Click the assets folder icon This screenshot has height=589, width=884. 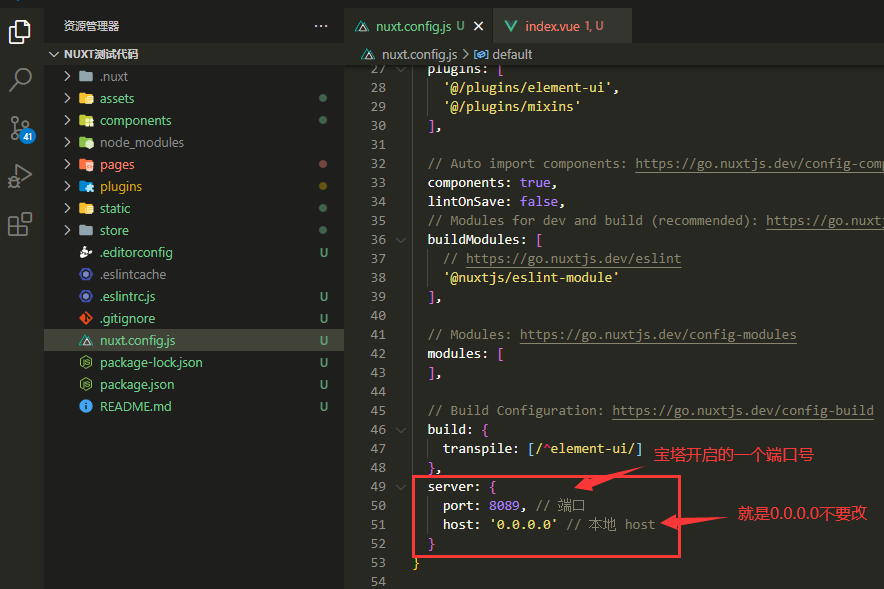[86, 98]
